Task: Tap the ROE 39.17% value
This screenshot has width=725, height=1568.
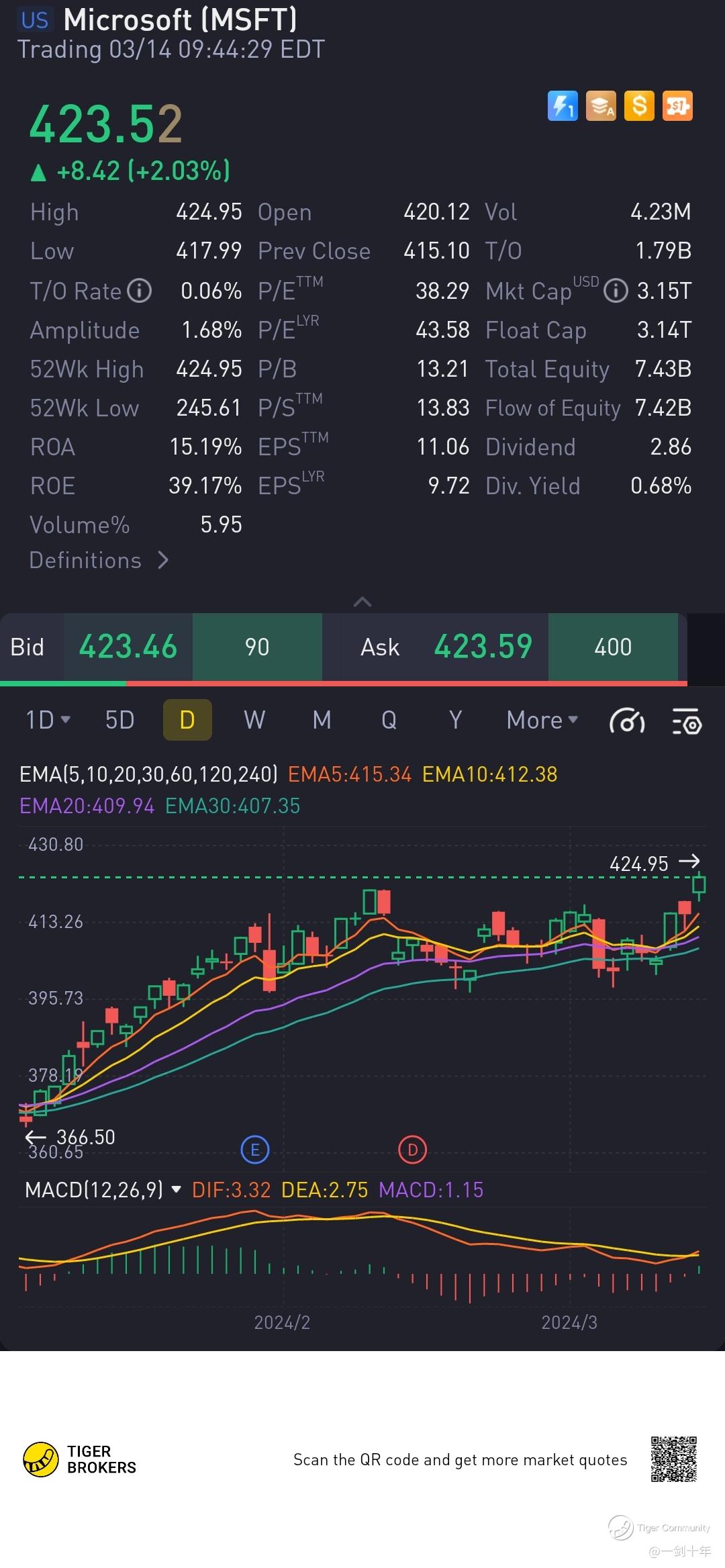Action: (205, 486)
